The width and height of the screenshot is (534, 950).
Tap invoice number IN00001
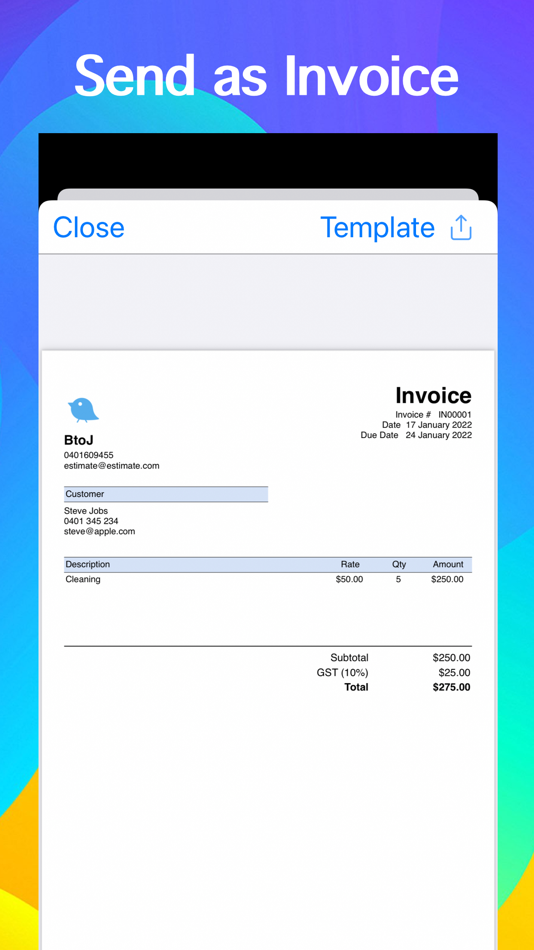(455, 415)
